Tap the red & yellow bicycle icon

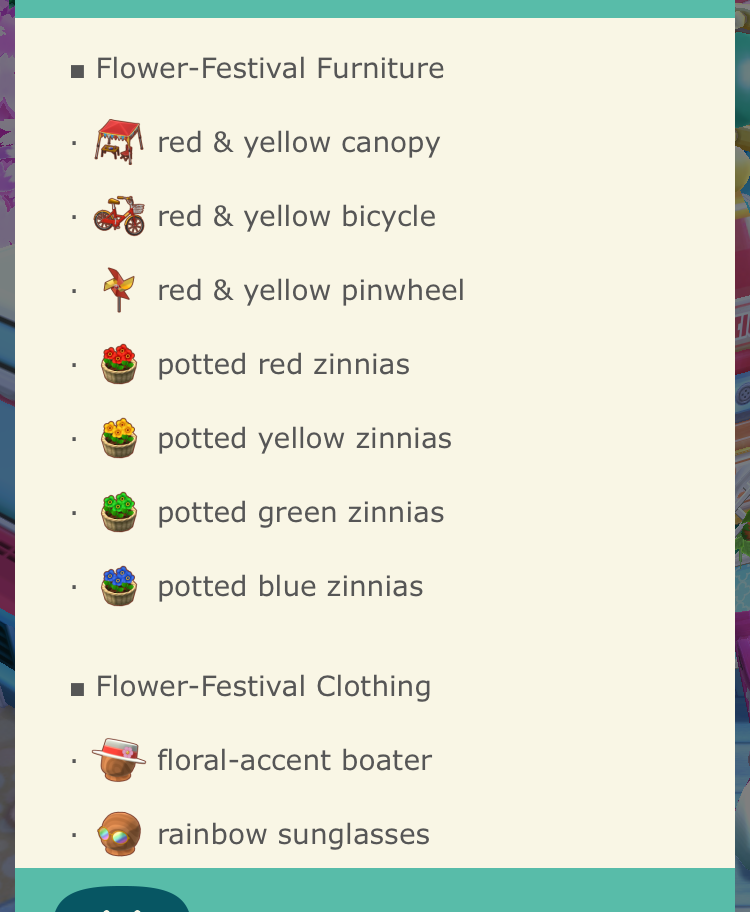point(119,215)
